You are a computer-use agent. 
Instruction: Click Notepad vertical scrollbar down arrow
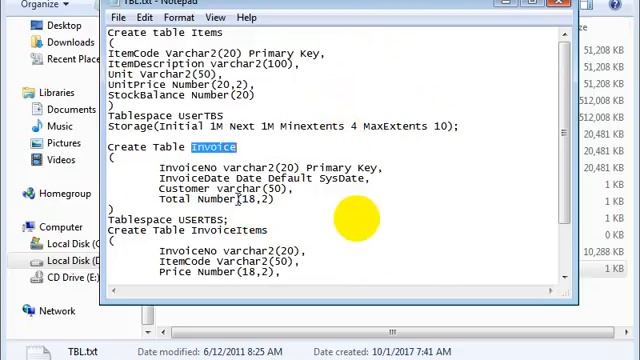(564, 277)
